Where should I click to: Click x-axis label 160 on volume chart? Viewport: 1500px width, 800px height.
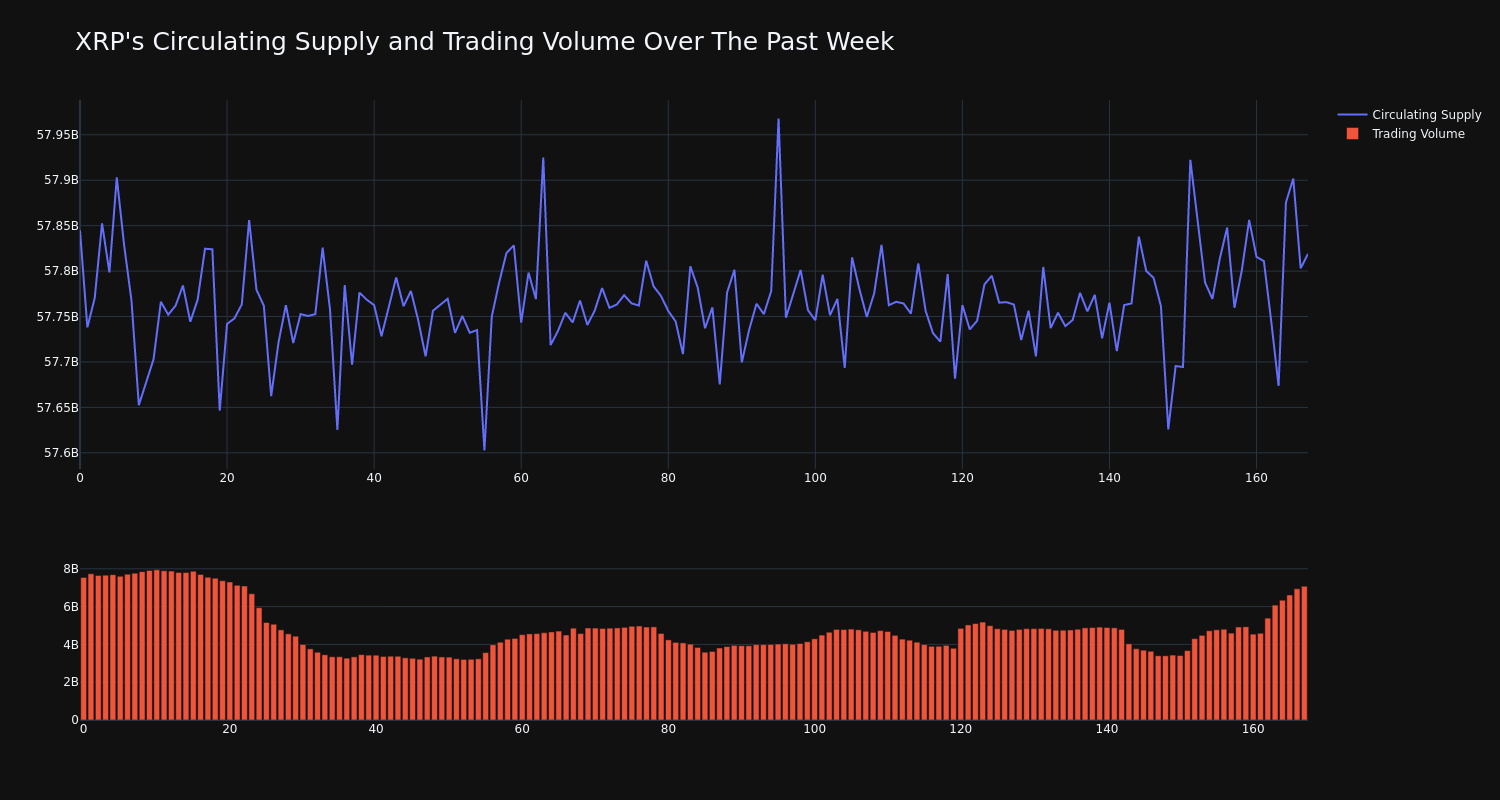tap(1253, 729)
